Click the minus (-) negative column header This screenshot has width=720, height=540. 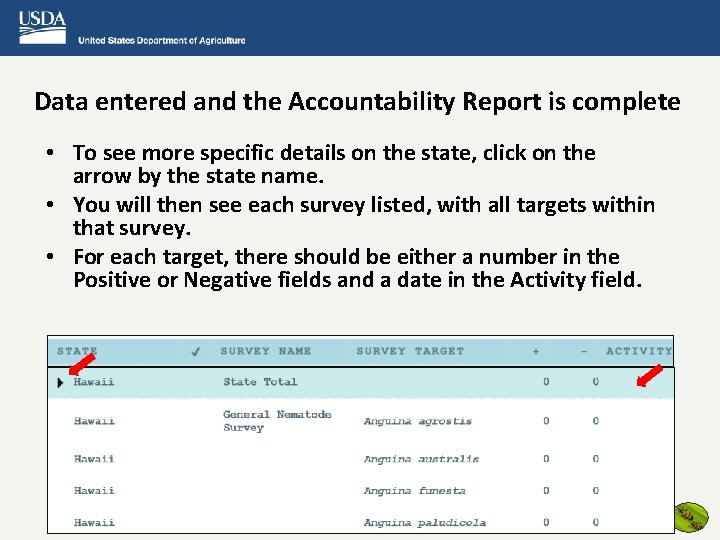tap(584, 352)
